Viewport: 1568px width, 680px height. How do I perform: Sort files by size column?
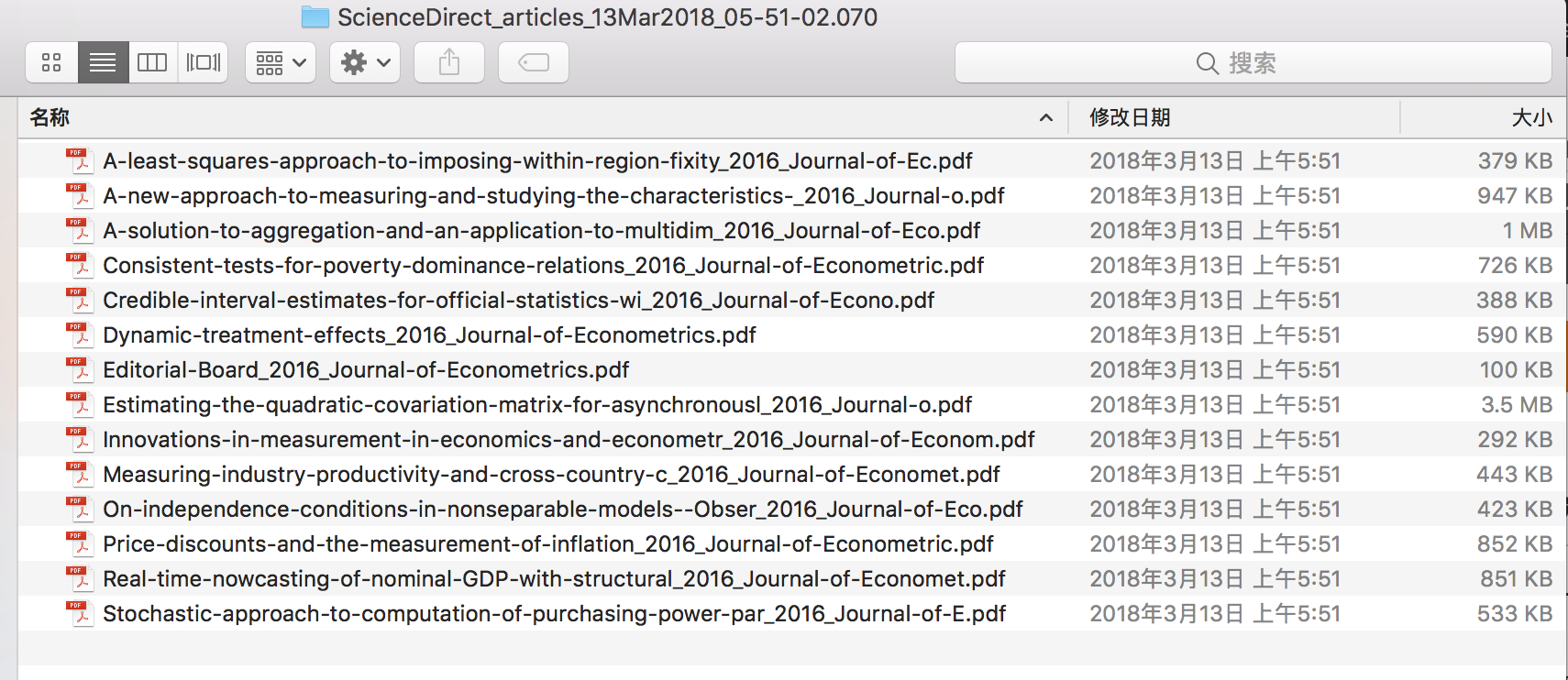(x=1530, y=117)
